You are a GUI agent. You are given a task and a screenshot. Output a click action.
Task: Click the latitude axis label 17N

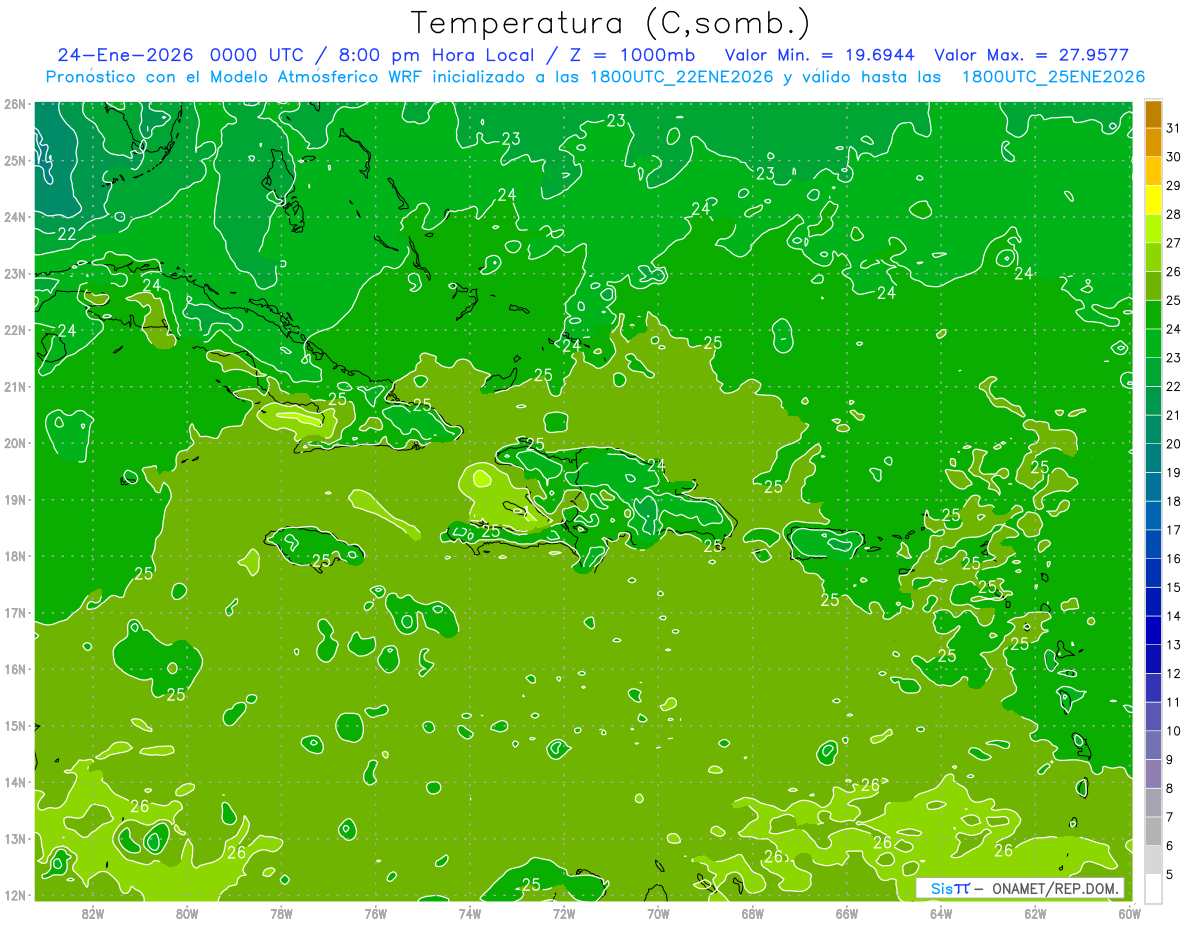tap(15, 612)
